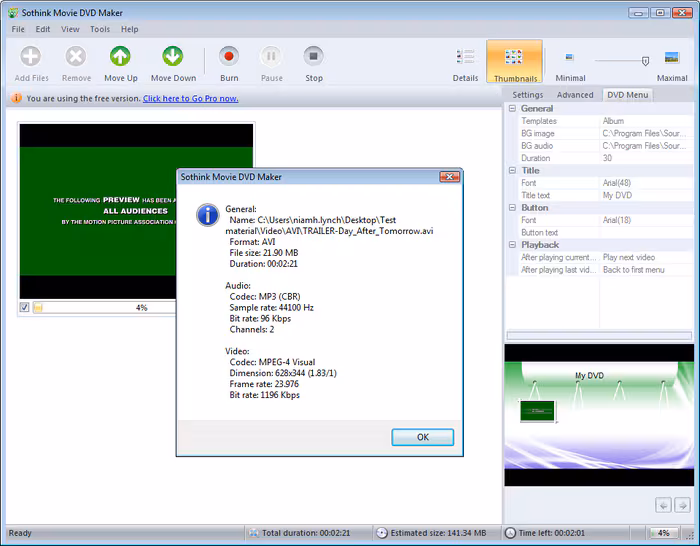
Task: Open the Help menu
Action: point(129,29)
